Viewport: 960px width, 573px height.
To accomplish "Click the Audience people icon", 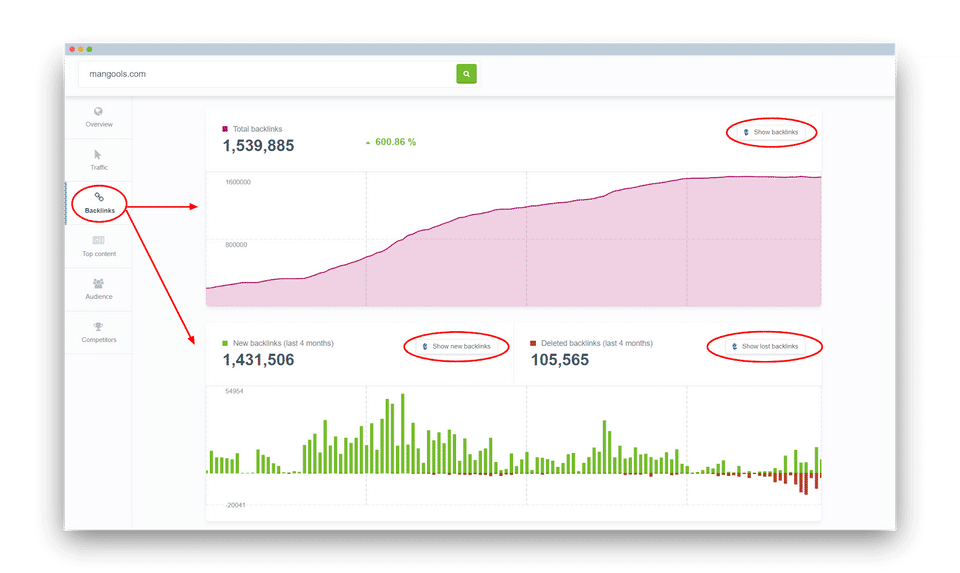I will pyautogui.click(x=98, y=283).
